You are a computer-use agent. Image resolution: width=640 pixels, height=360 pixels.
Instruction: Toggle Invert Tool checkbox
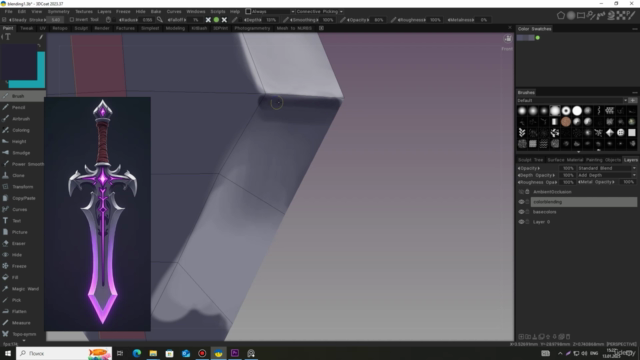(x=72, y=20)
